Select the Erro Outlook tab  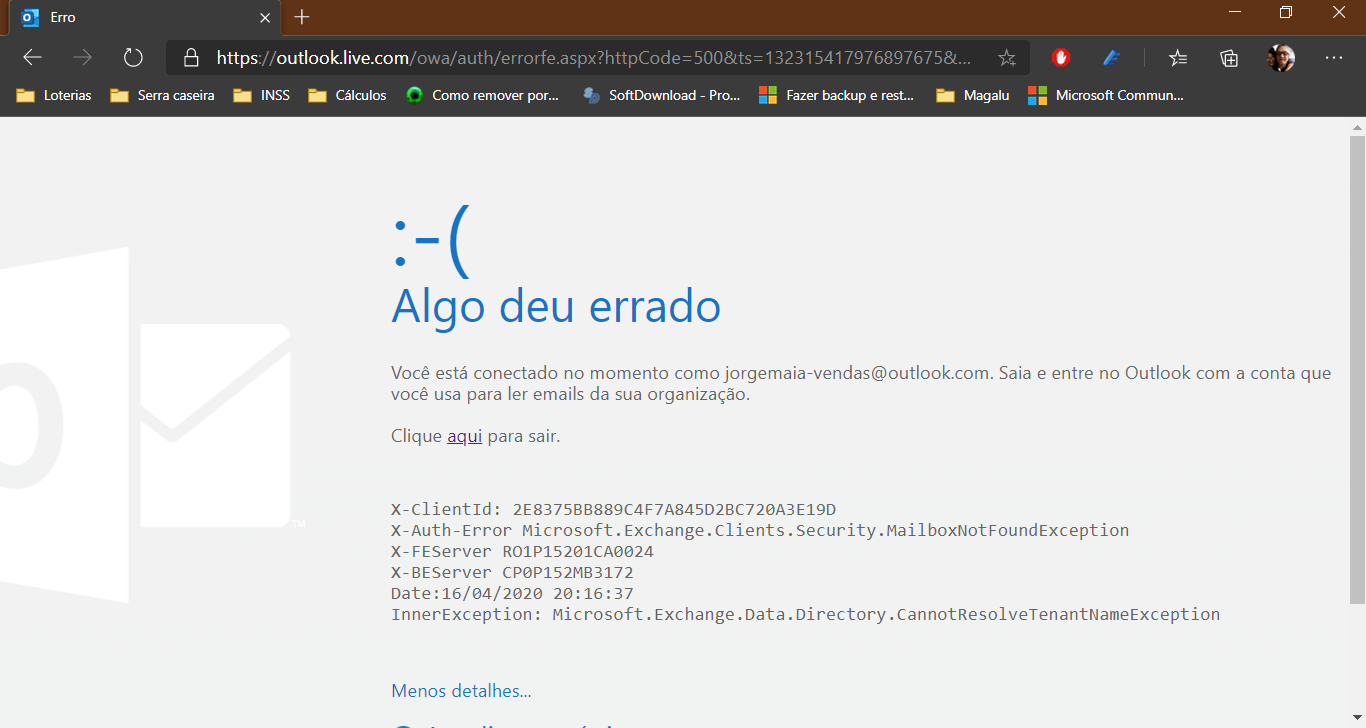pos(146,17)
